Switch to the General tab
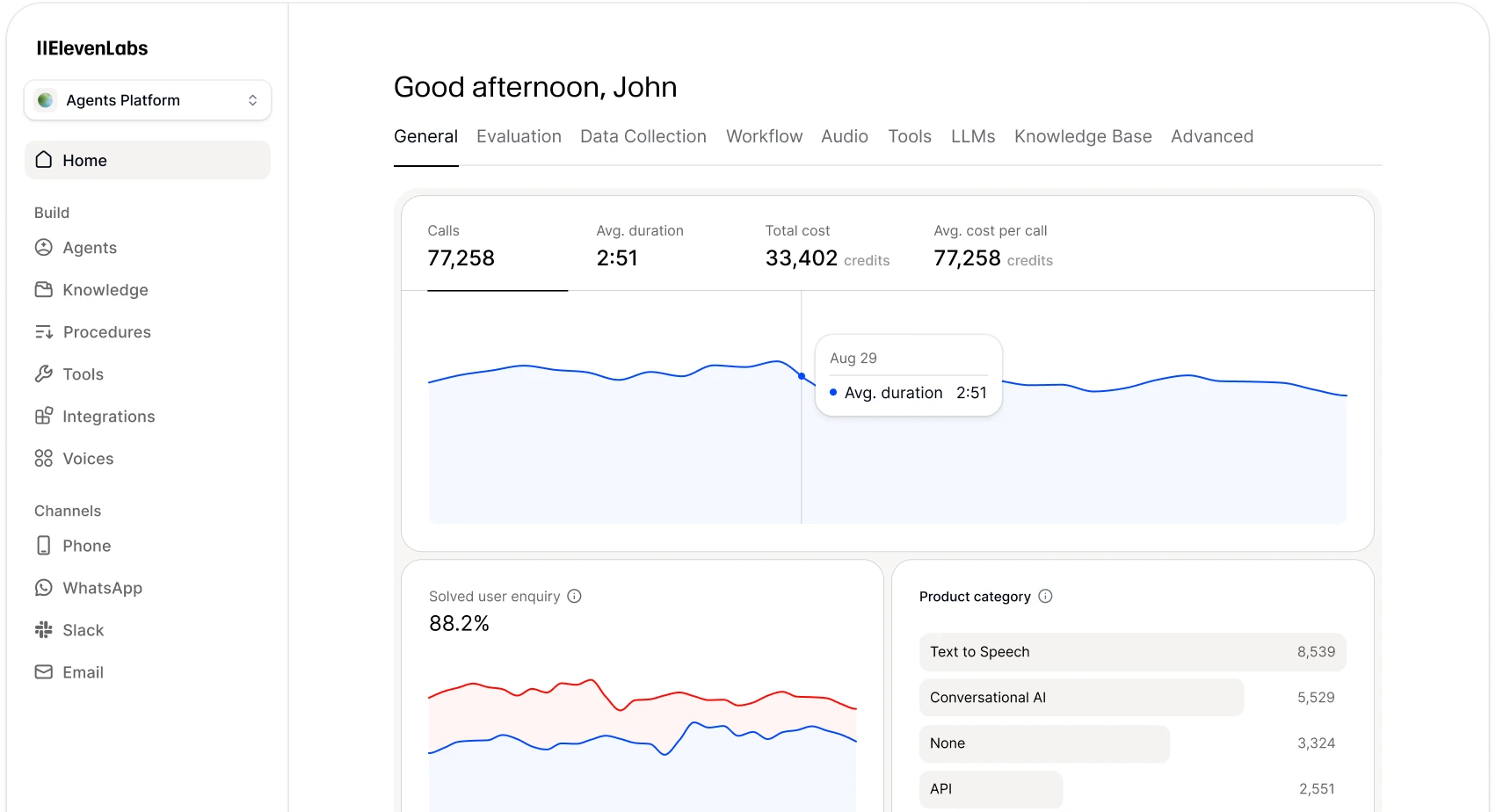The width and height of the screenshot is (1496, 812). 425,136
